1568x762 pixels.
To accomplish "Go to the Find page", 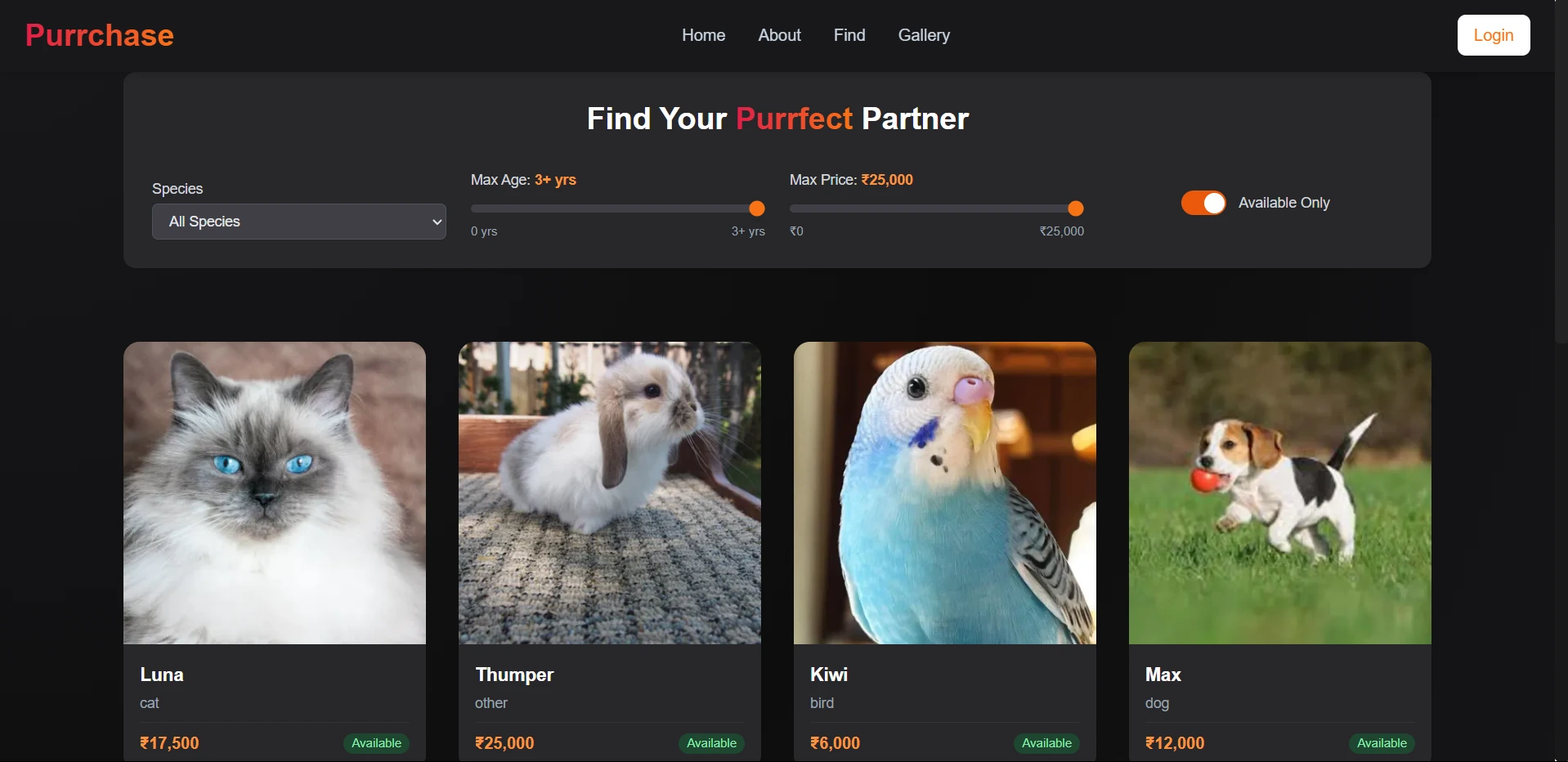I will (849, 35).
